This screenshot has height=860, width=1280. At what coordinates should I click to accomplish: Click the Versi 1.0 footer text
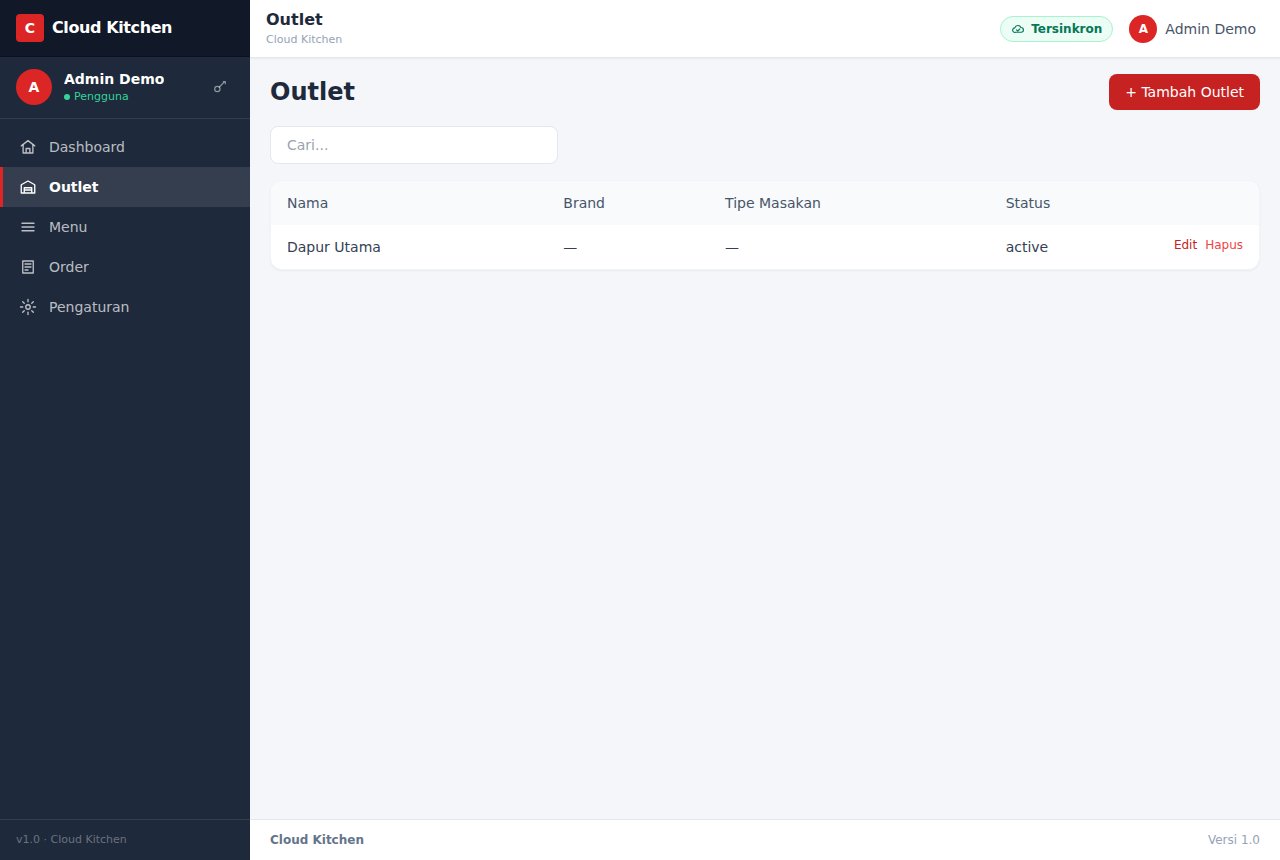(1234, 840)
